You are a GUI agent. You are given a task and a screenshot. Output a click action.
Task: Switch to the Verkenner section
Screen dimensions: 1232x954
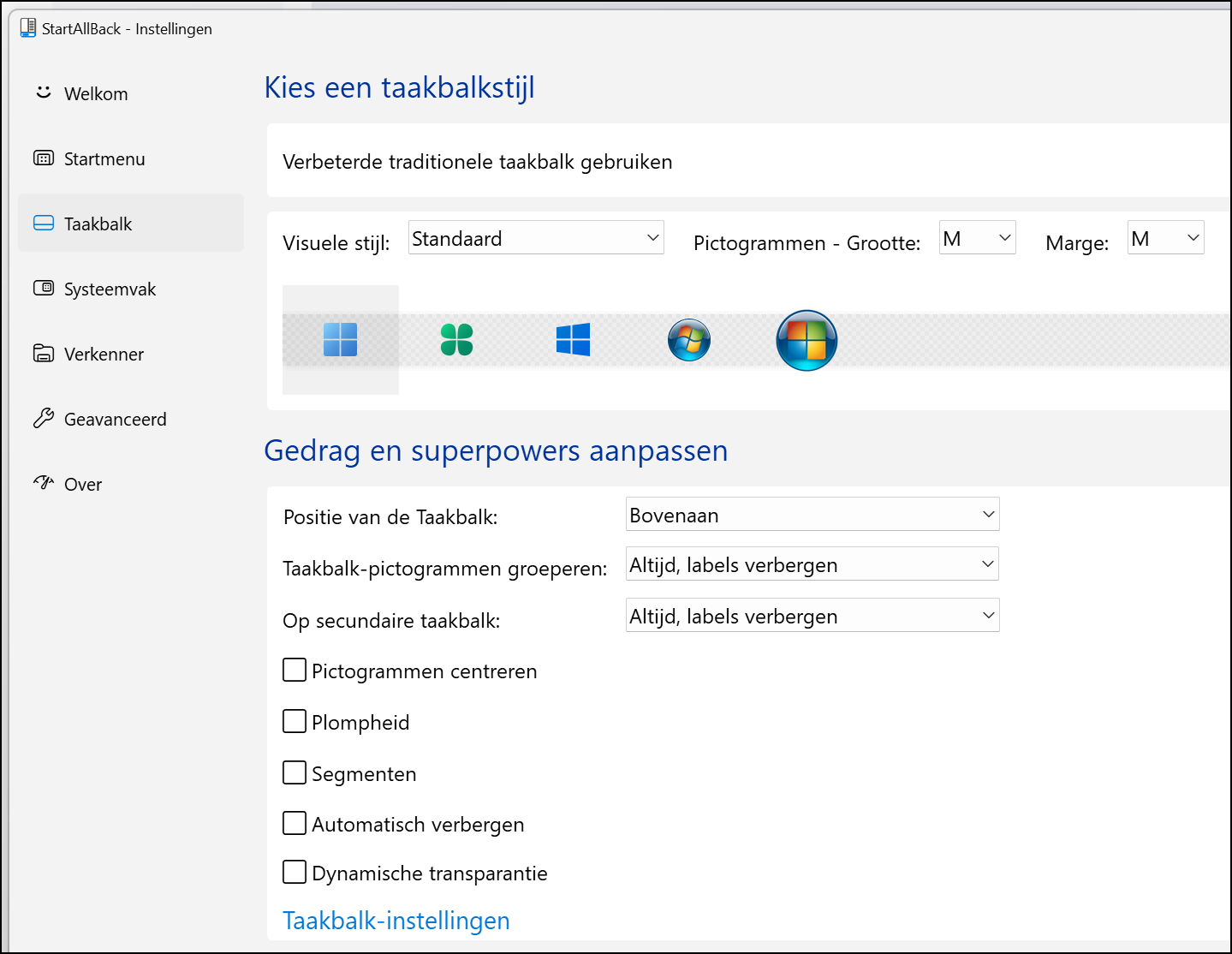coord(131,354)
